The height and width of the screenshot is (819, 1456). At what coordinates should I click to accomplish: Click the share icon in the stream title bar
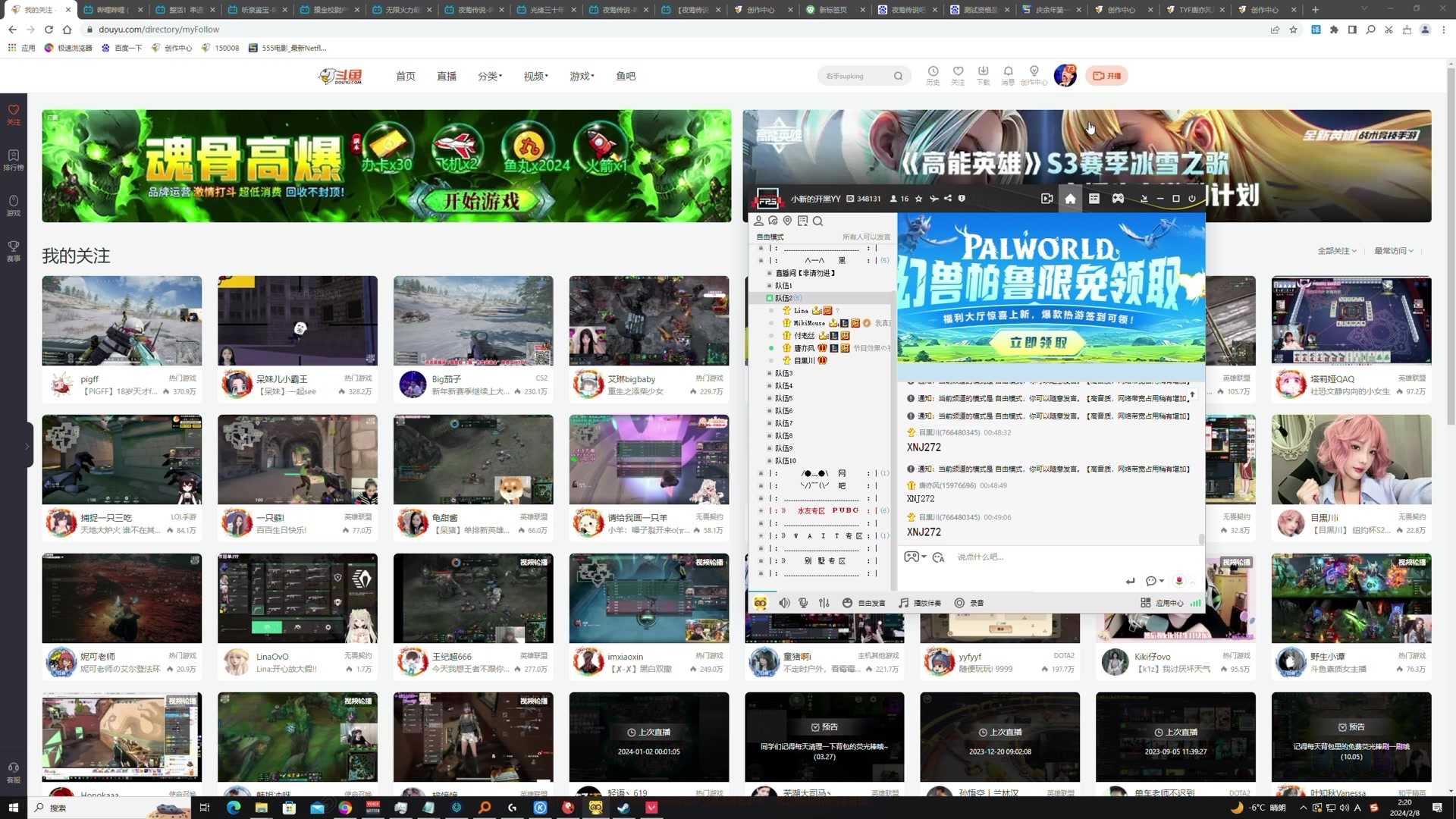[947, 198]
